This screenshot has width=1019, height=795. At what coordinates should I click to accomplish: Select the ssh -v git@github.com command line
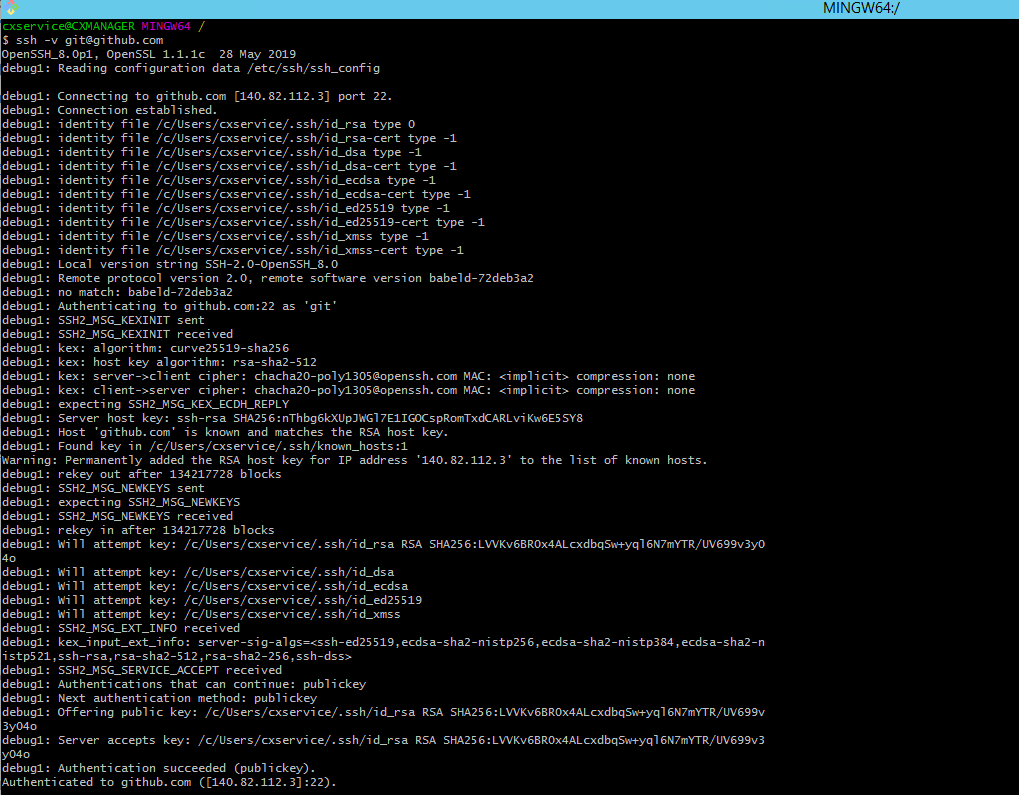click(80, 40)
